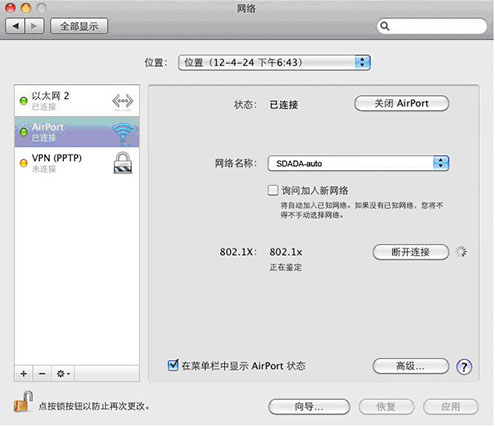
Task: Open the gear action menu
Action: [63, 374]
